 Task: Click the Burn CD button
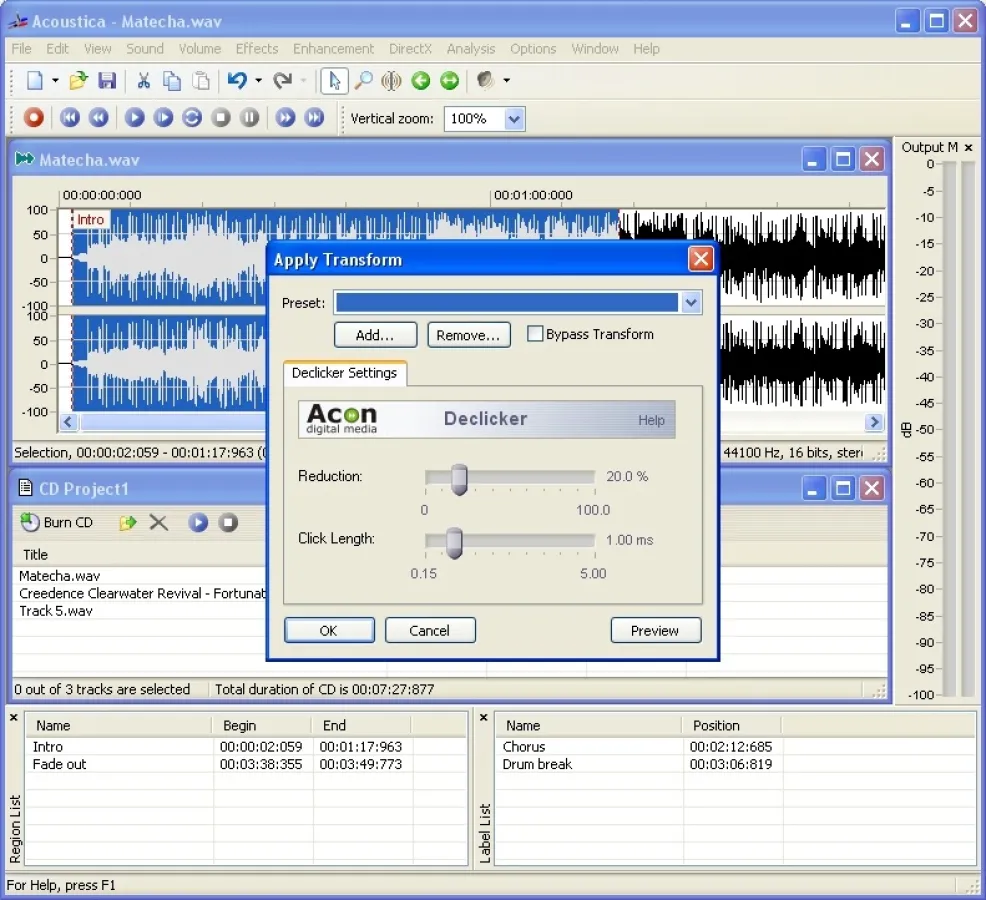57,522
